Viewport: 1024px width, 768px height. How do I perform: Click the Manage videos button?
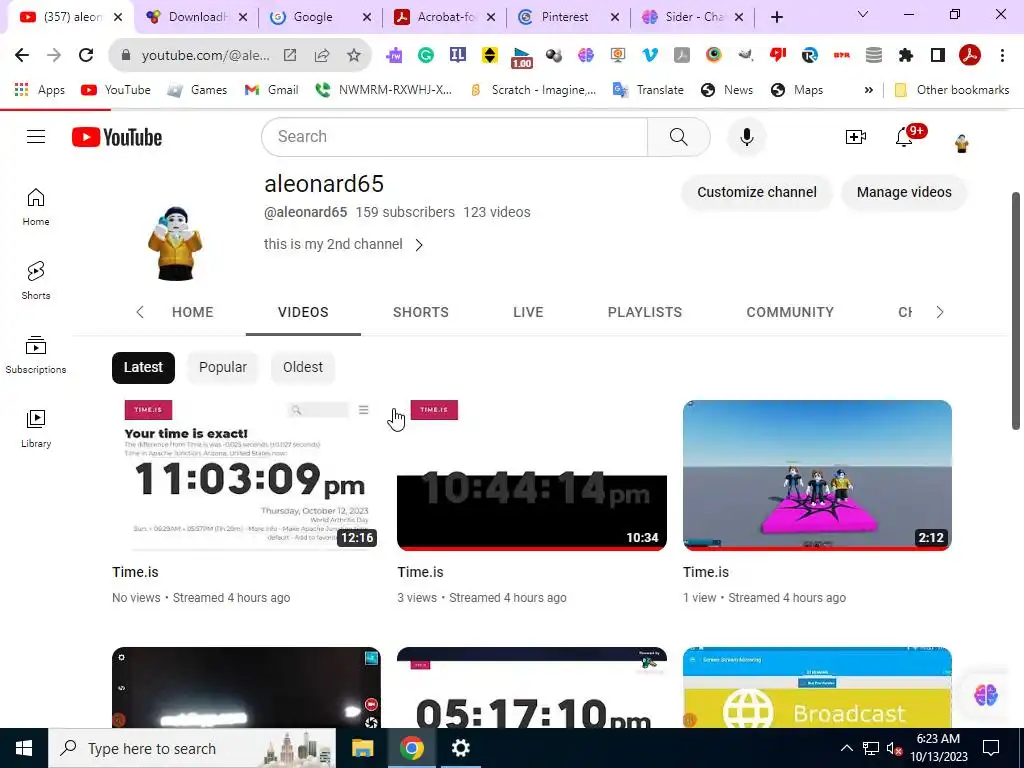(904, 192)
